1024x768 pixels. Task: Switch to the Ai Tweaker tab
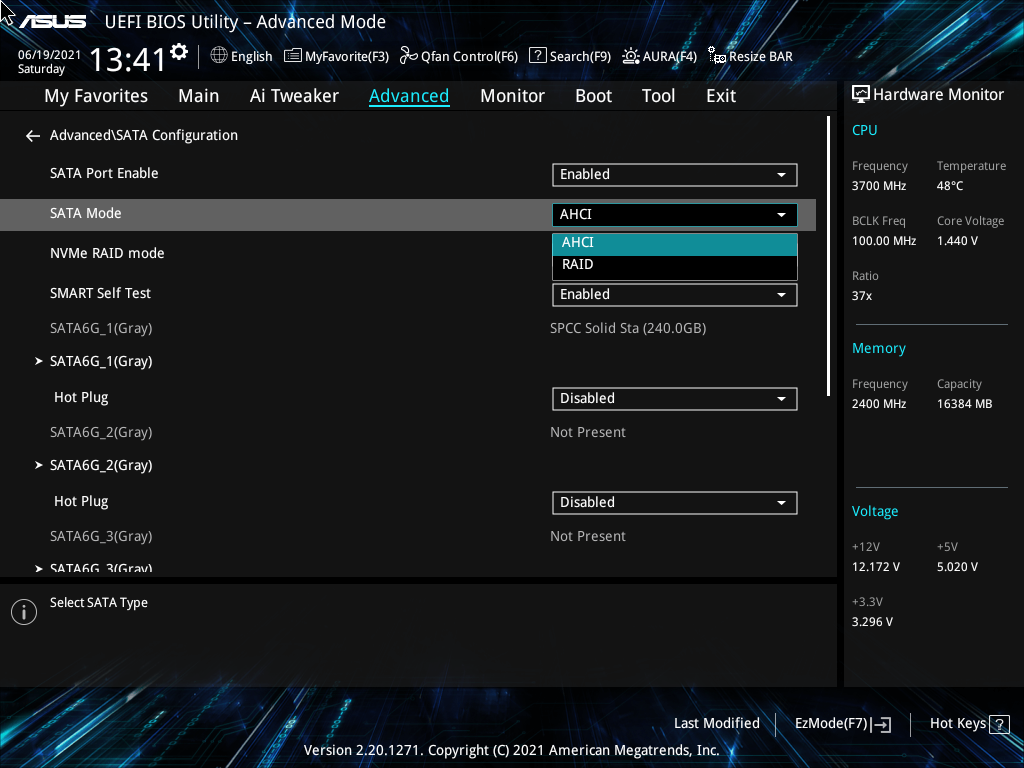294,95
